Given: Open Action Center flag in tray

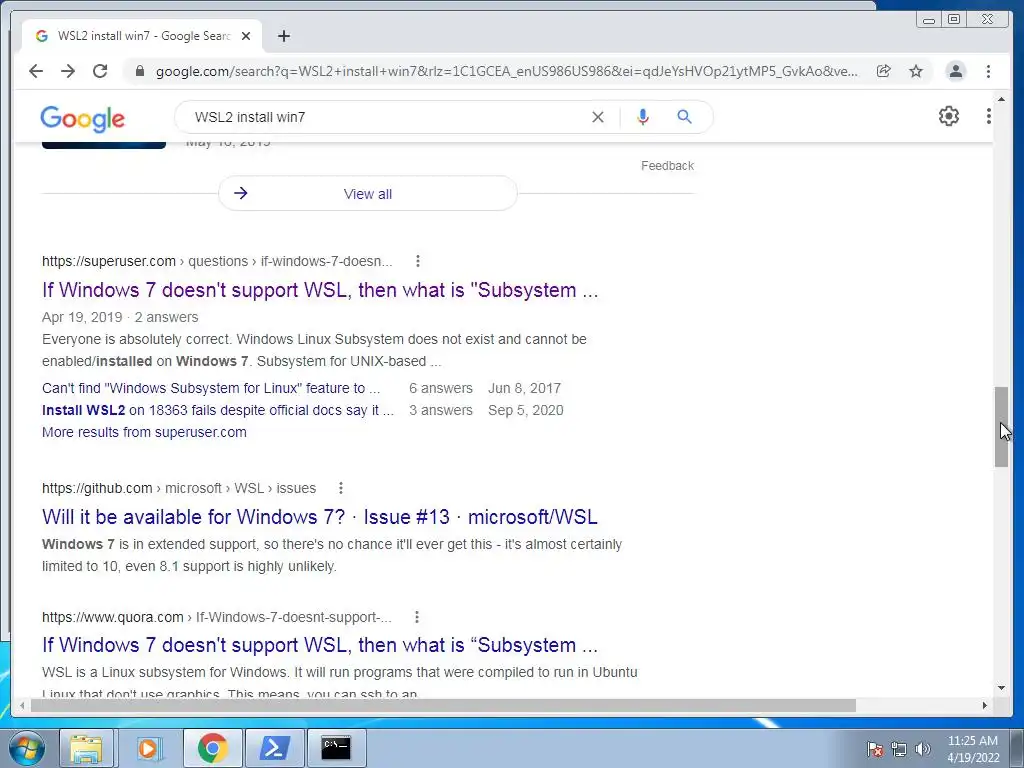Looking at the screenshot, I should click(x=874, y=750).
